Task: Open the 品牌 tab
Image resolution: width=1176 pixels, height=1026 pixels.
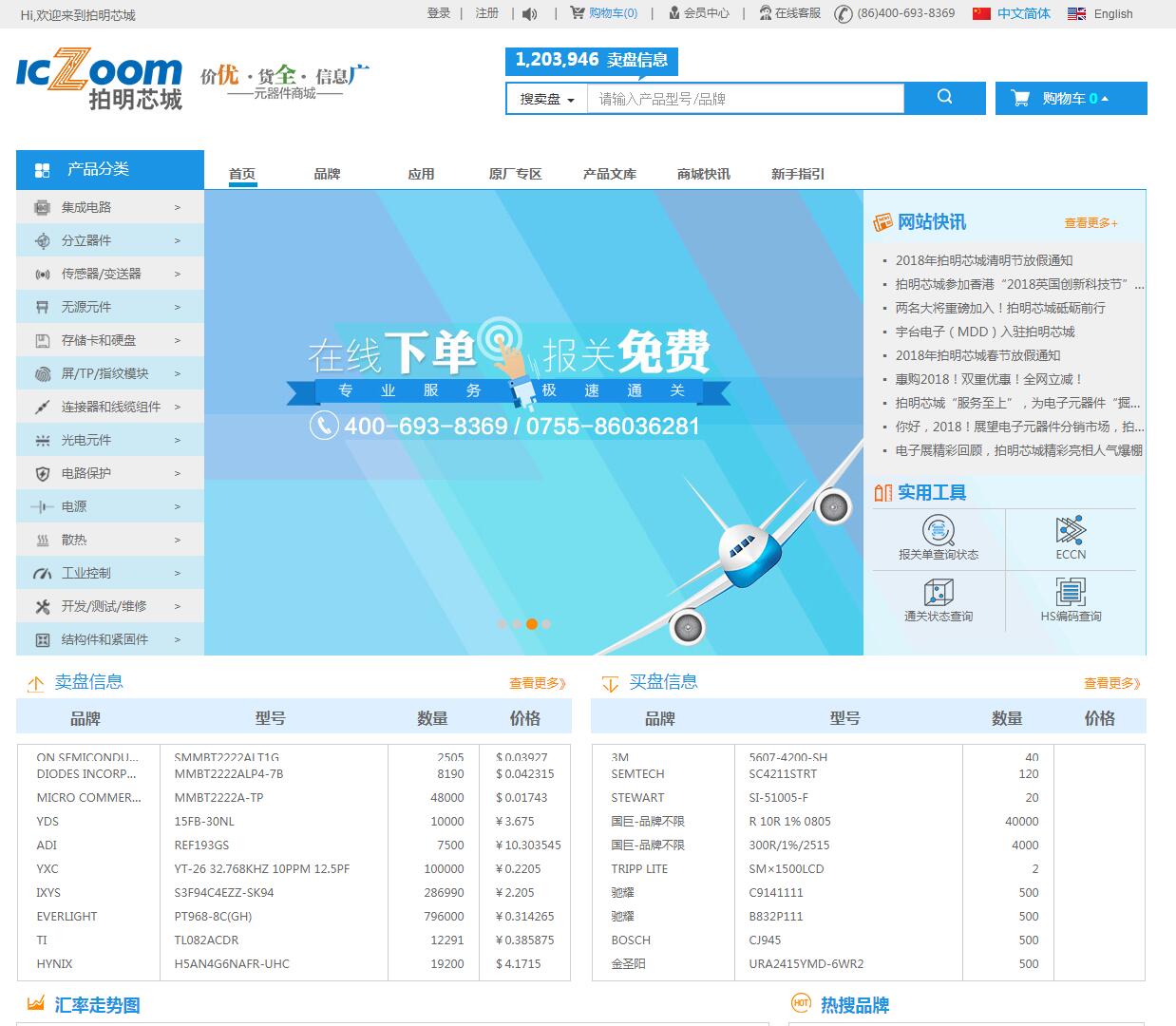Action: [x=327, y=174]
